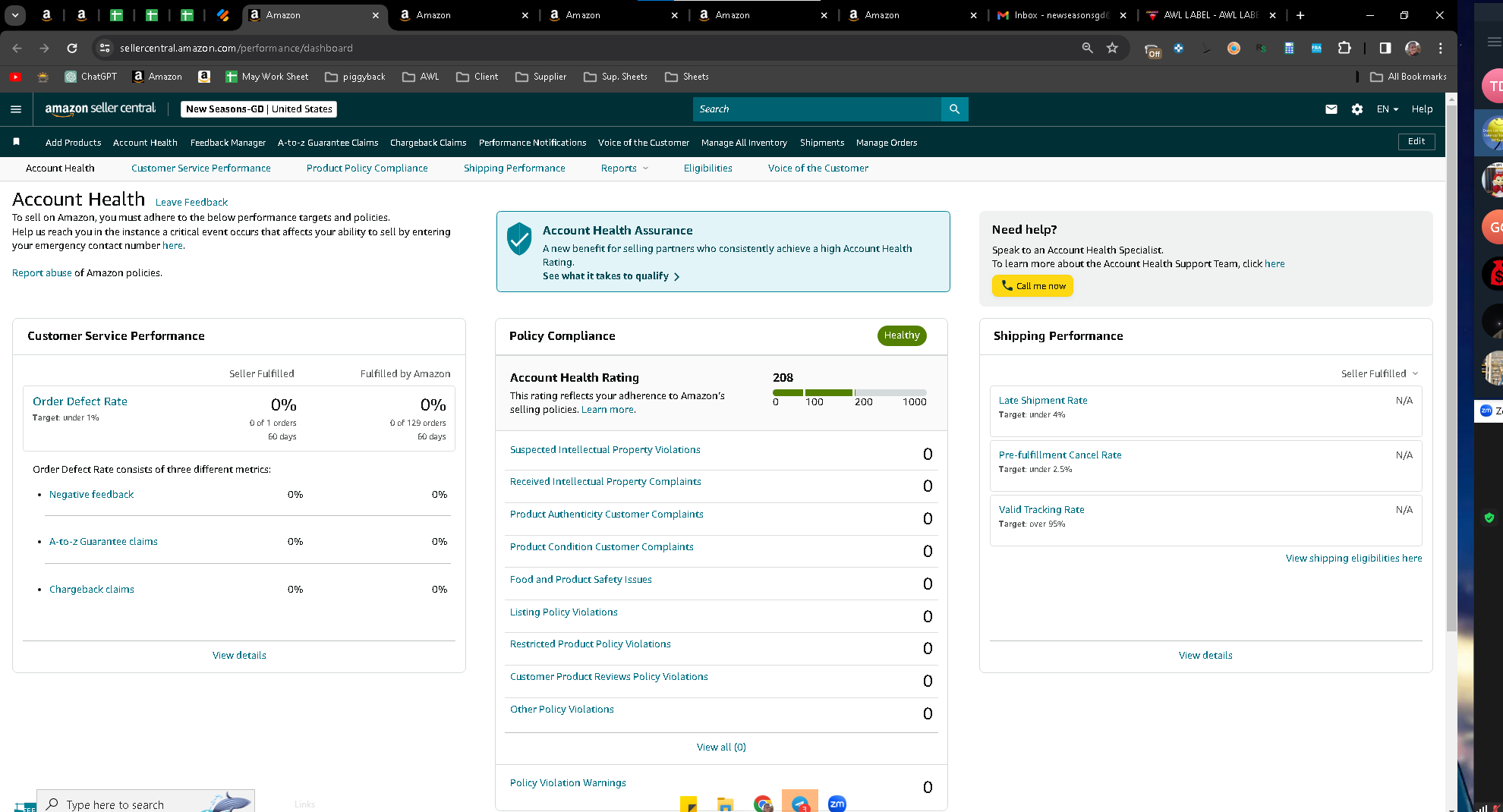Open the Chrome tab search dropdown arrow
Image resolution: width=1503 pixels, height=812 pixels.
(15, 15)
